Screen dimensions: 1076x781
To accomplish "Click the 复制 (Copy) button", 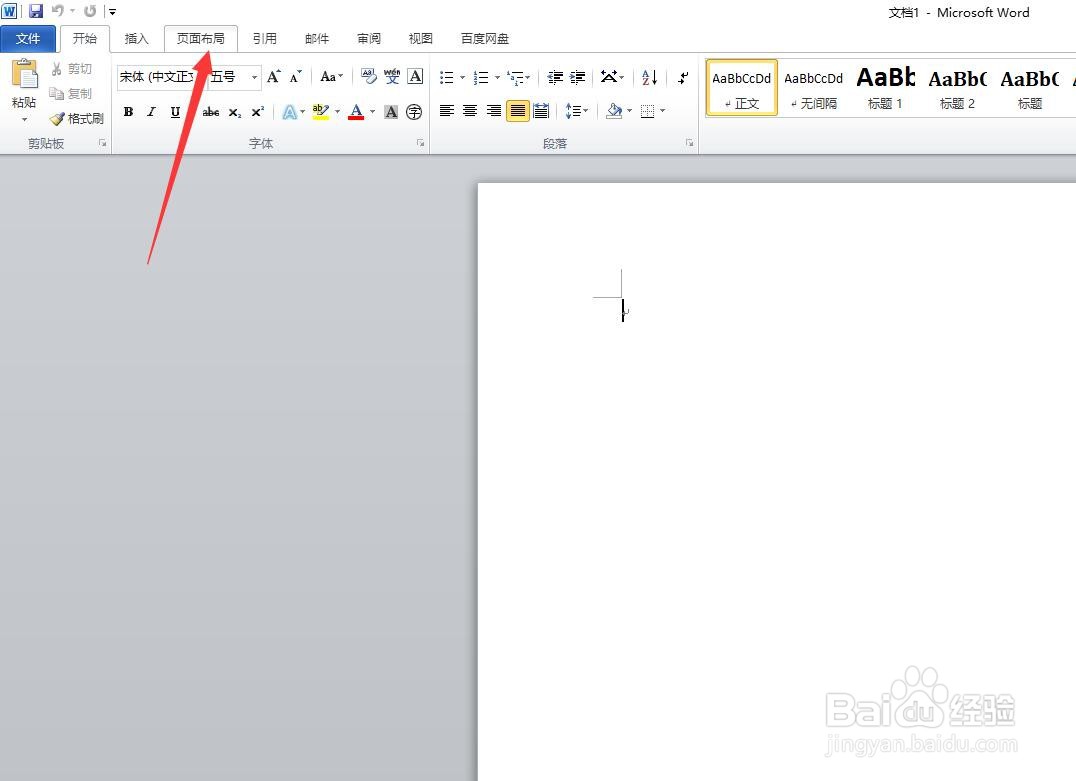I will (71, 93).
